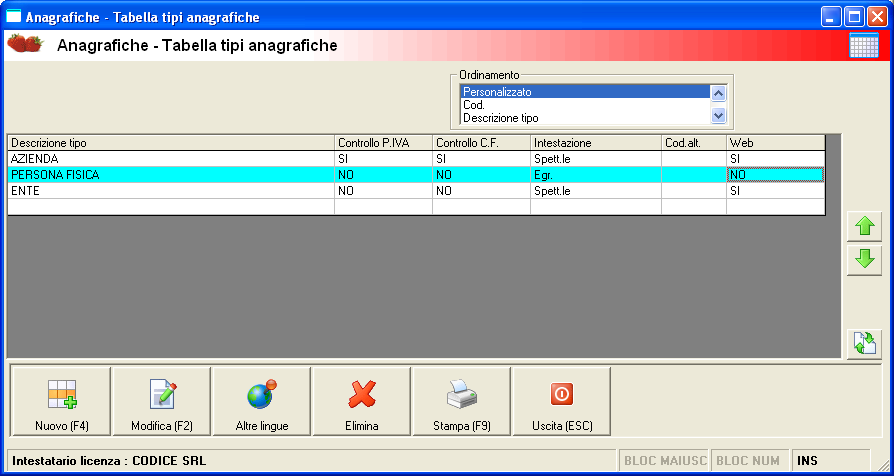Viewport: 894px width, 476px height.
Task: Click BLOC MAIUSC status indicator
Action: [665, 461]
